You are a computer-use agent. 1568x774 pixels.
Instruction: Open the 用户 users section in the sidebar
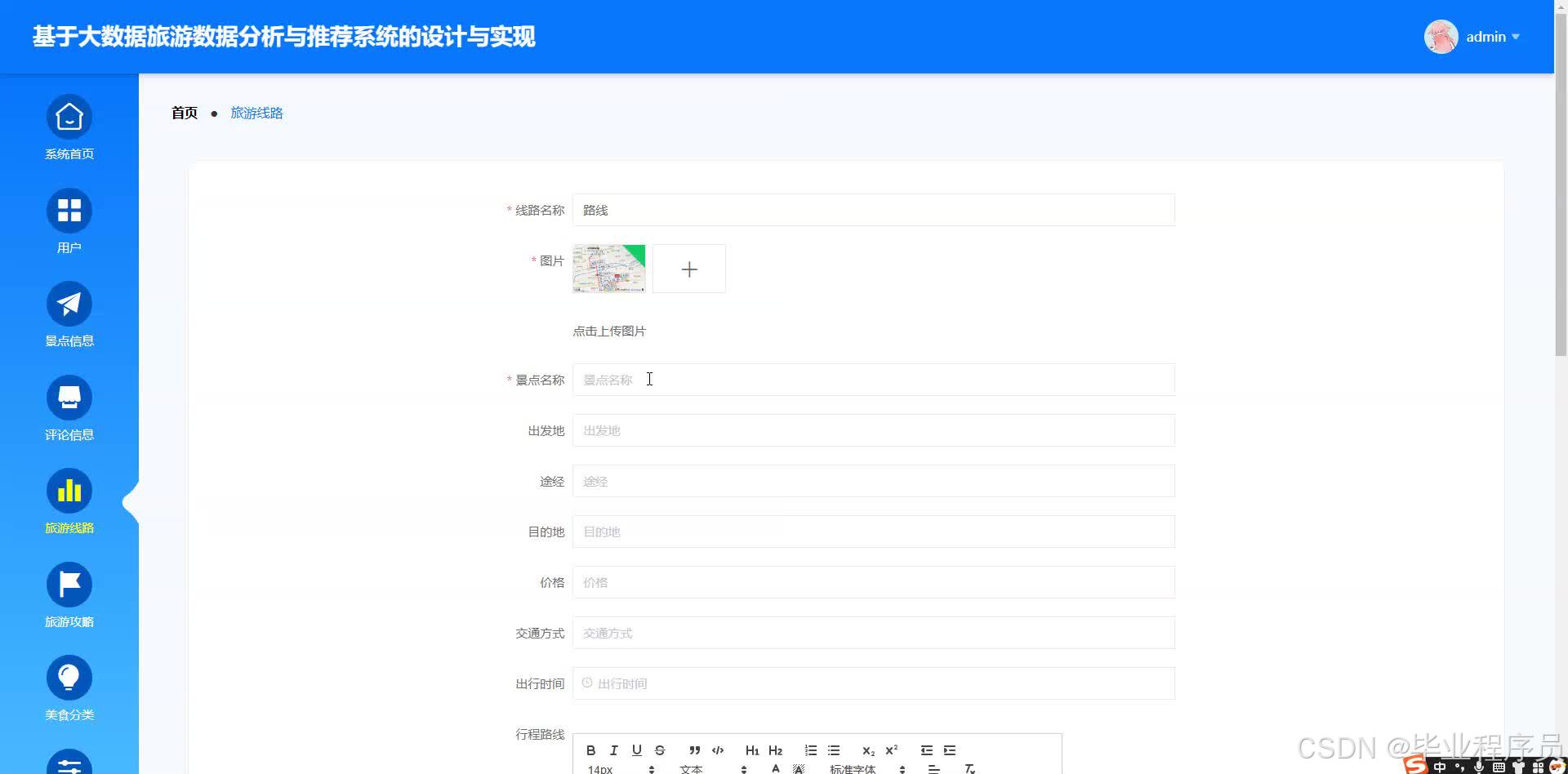coord(69,211)
